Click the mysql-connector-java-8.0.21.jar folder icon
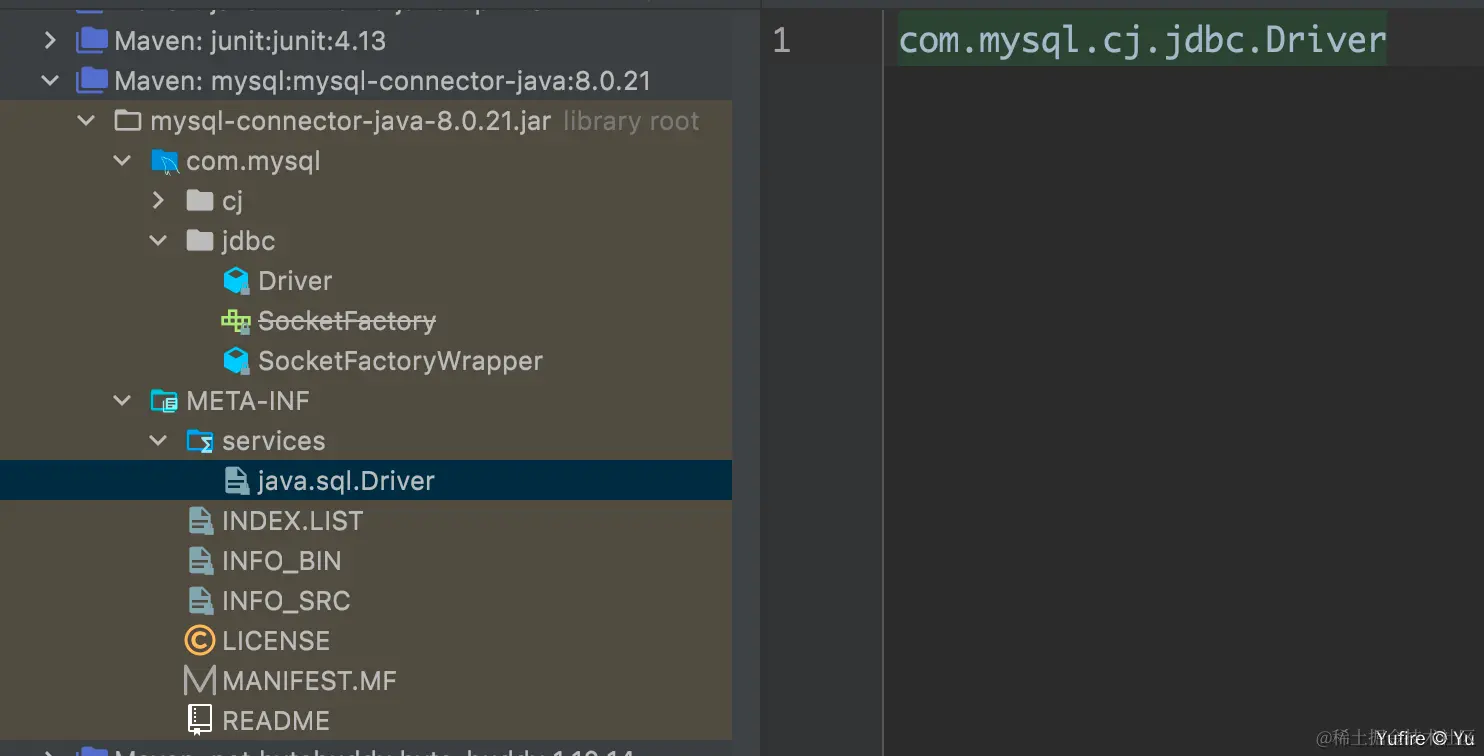Screen dimensions: 1484x756 (x=128, y=121)
